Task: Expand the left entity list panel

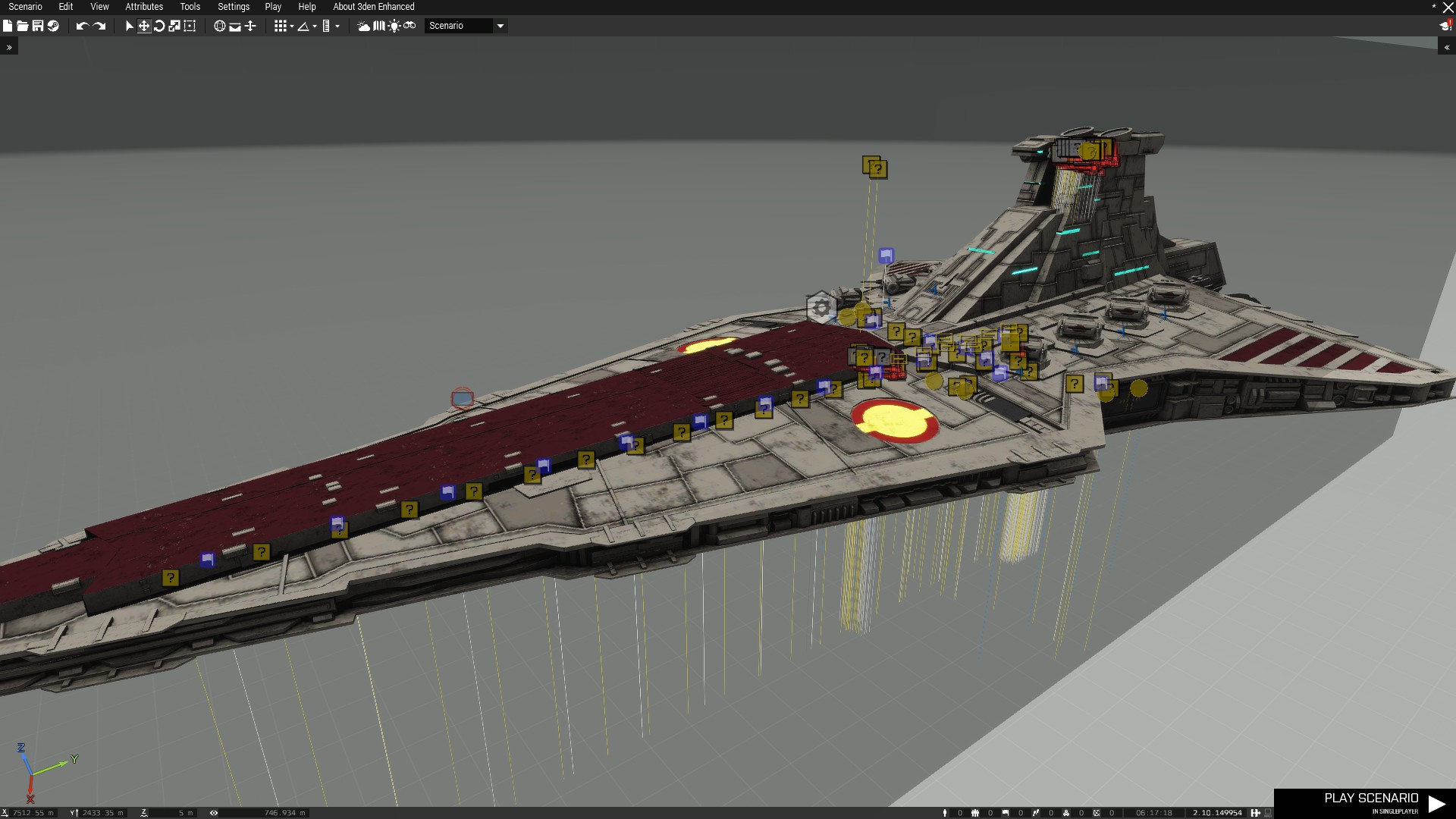Action: coord(9,47)
